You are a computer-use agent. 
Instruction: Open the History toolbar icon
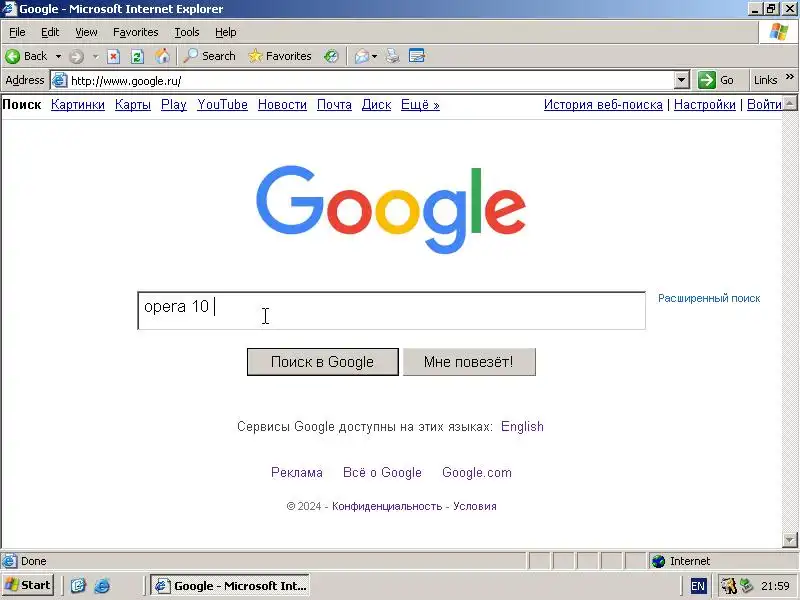[x=331, y=56]
